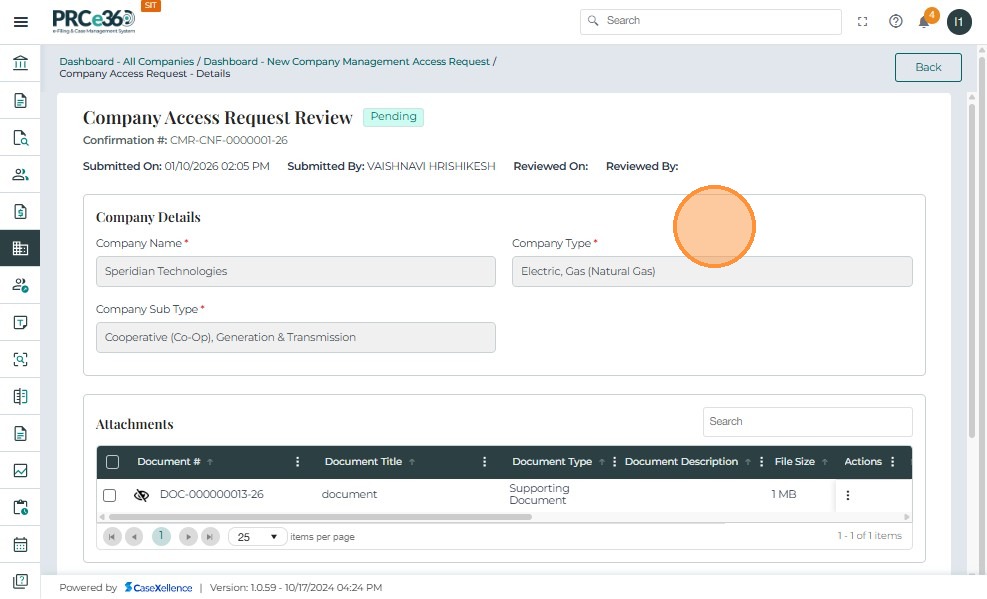Select checkbox for DOC-000000013-26 row
Screen dimensions: 987x599
110,495
